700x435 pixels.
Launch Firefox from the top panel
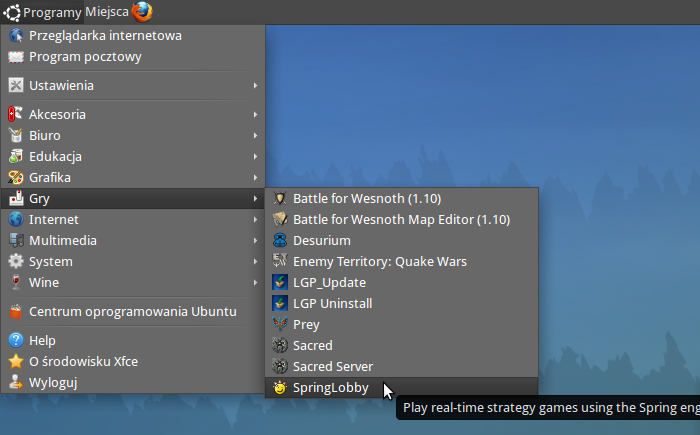(142, 12)
